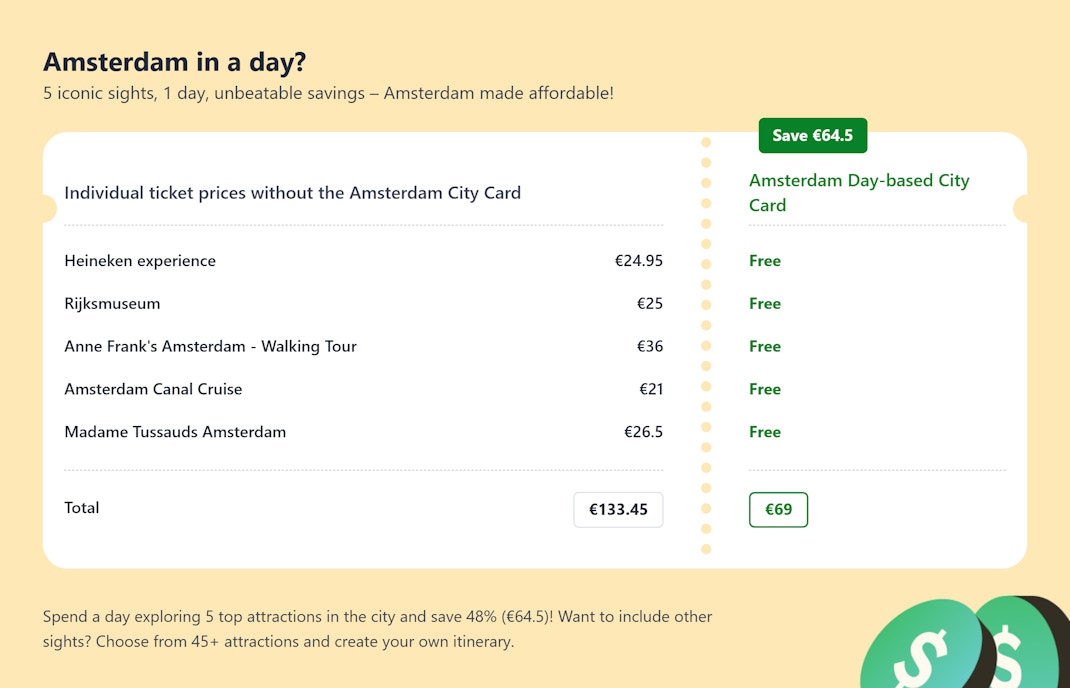Click the €26.5 Madame Tussauds price
Viewport: 1070px width, 688px height.
click(643, 433)
